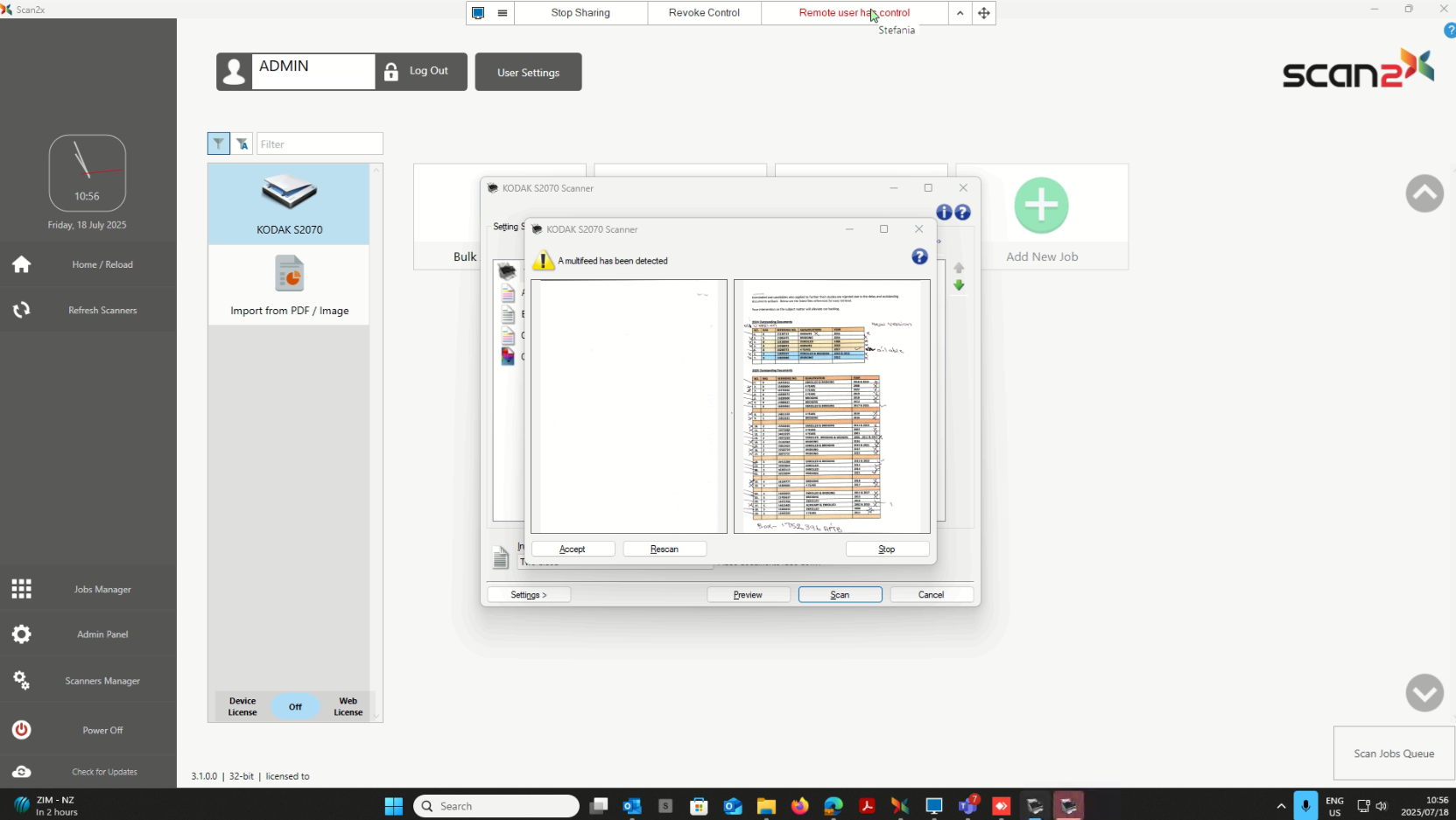
Task: Click the ADMIN user avatar icon
Action: pos(235,72)
